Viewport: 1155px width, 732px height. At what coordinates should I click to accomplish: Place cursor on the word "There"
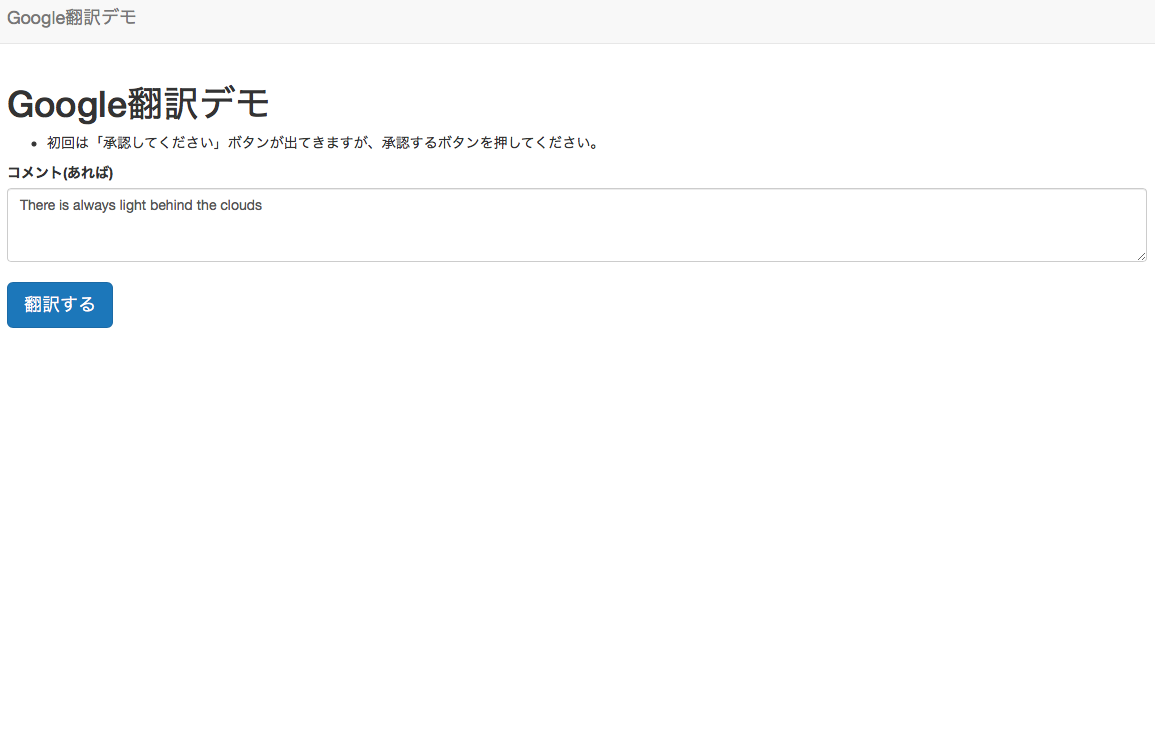pos(38,205)
